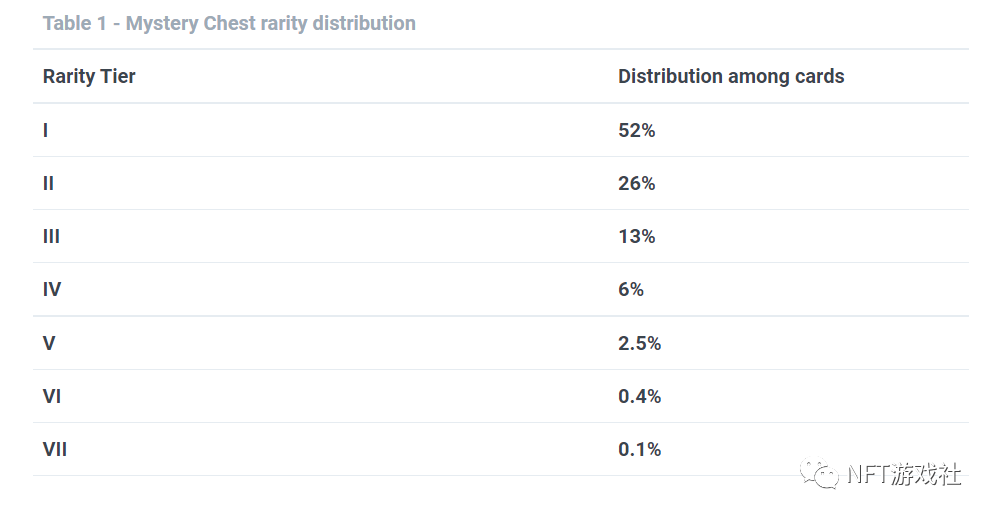This screenshot has height=518, width=994.
Task: Click the WeChat logo watermark icon
Action: pyautogui.click(x=819, y=473)
